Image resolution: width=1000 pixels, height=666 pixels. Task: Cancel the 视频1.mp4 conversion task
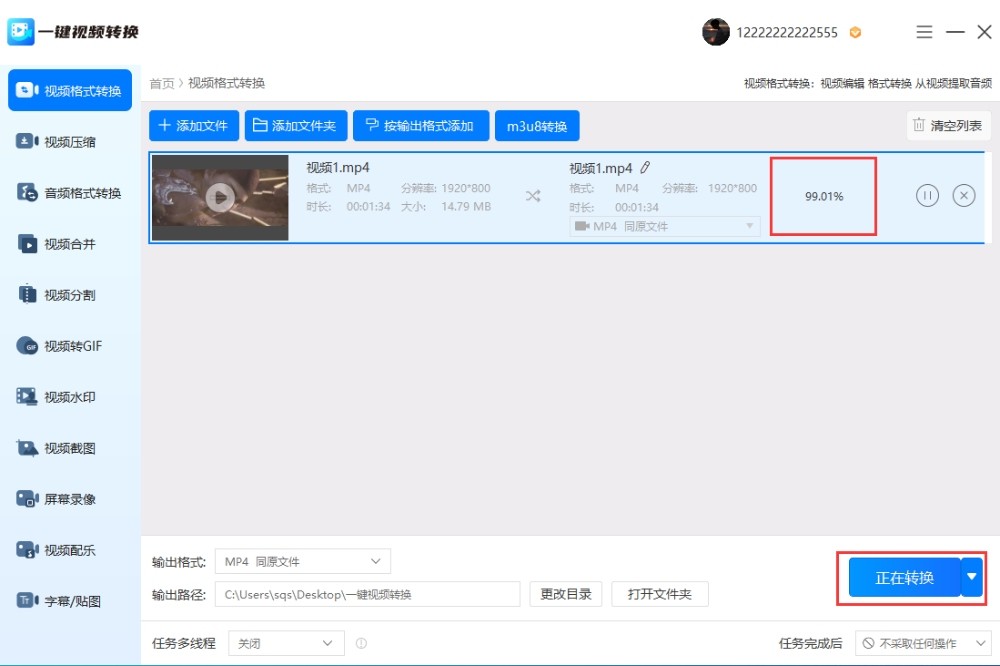click(963, 196)
